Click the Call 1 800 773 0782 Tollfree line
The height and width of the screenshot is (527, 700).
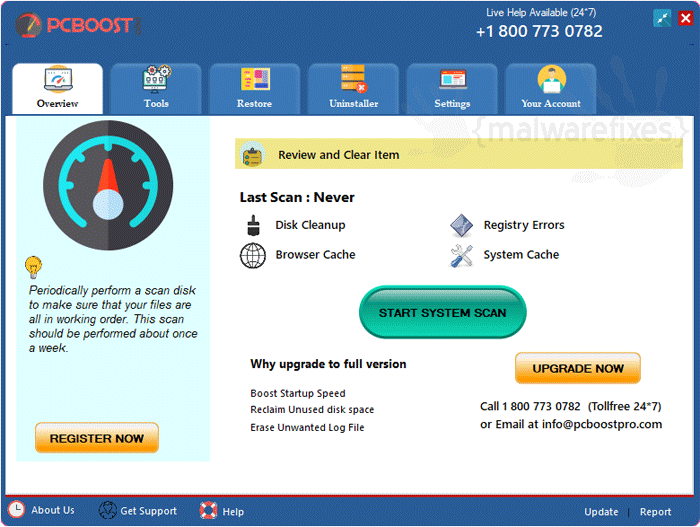pos(571,406)
